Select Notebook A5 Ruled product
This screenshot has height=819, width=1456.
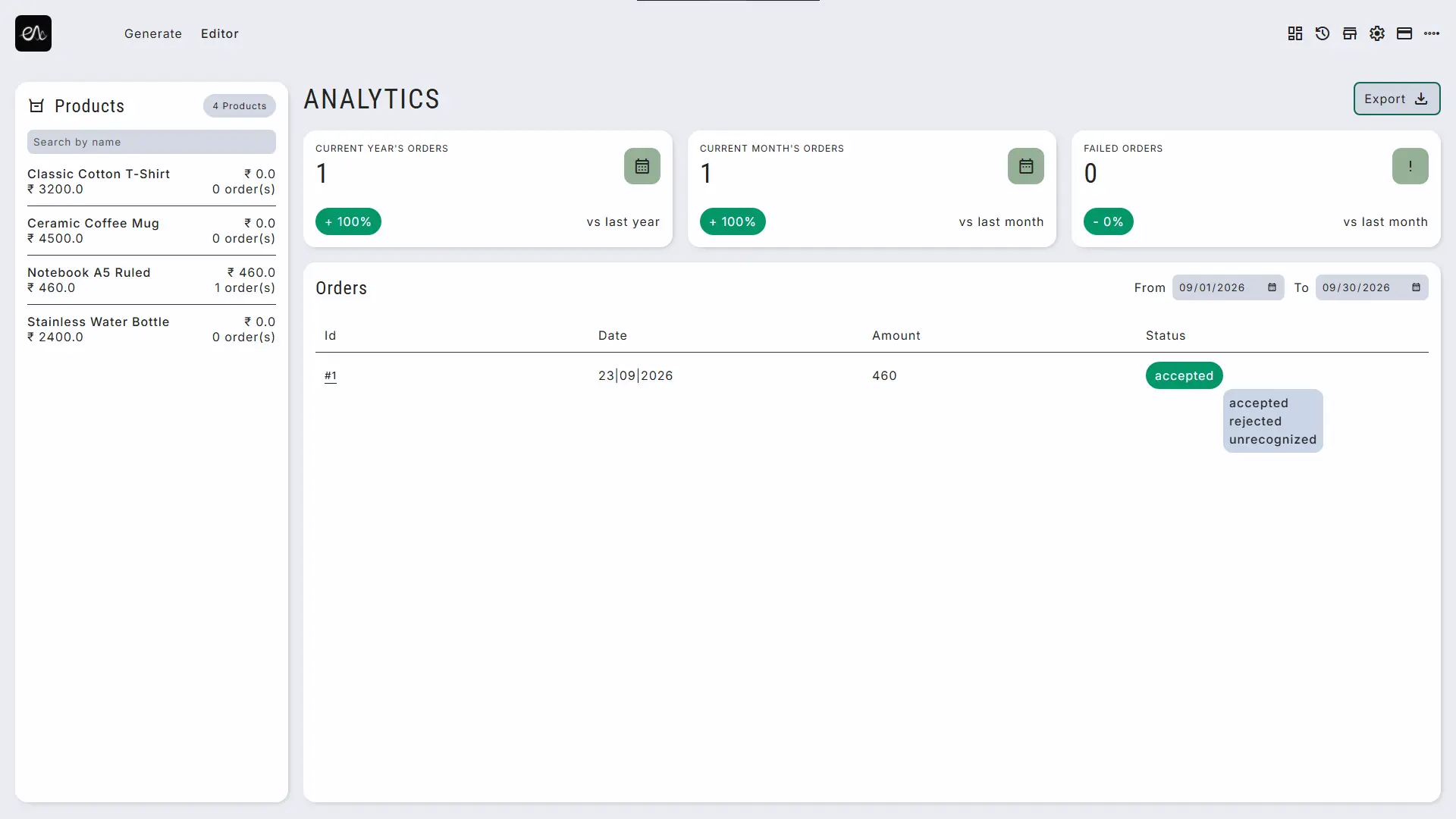coord(152,280)
